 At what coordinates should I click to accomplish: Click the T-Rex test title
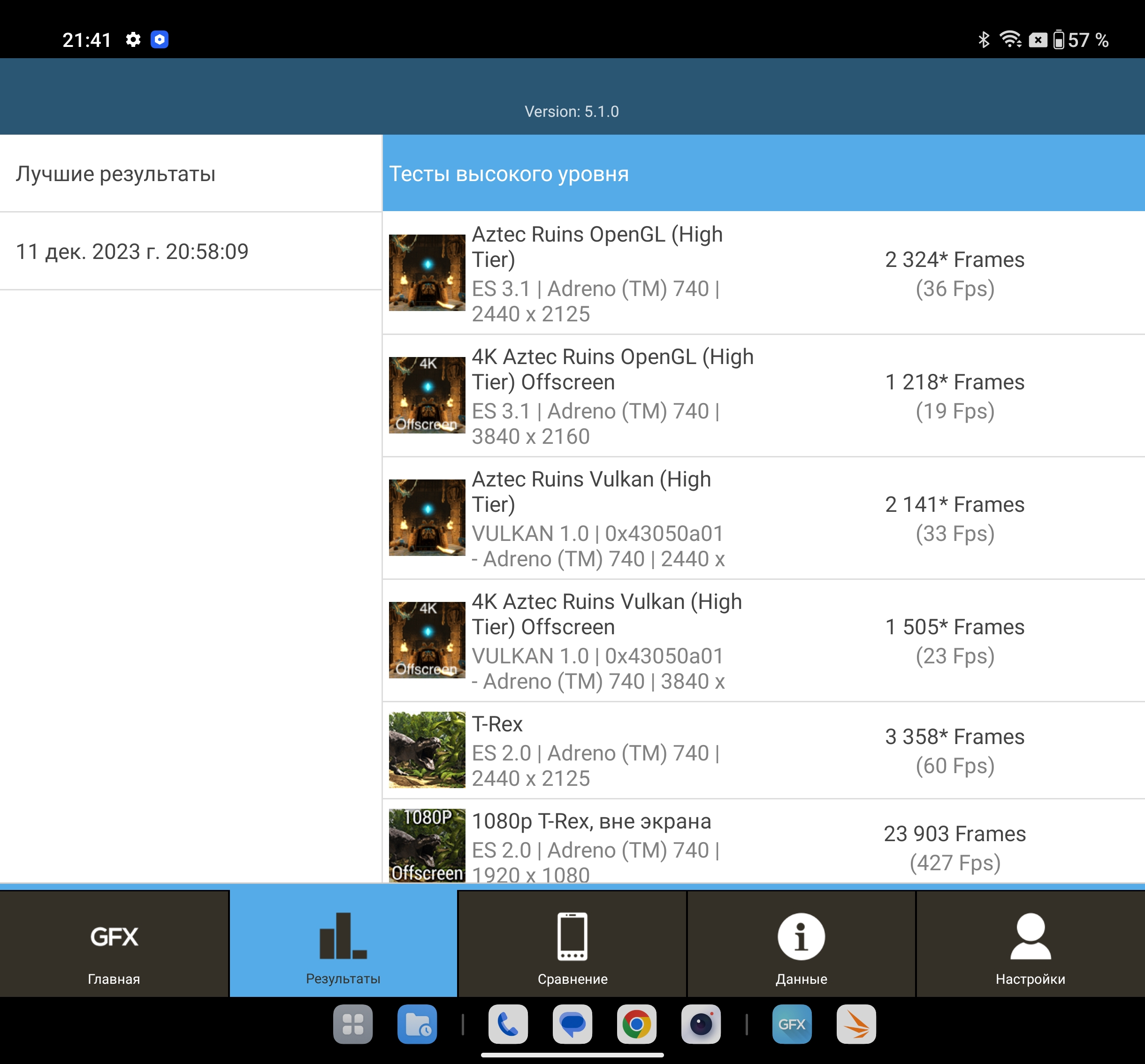coord(497,724)
